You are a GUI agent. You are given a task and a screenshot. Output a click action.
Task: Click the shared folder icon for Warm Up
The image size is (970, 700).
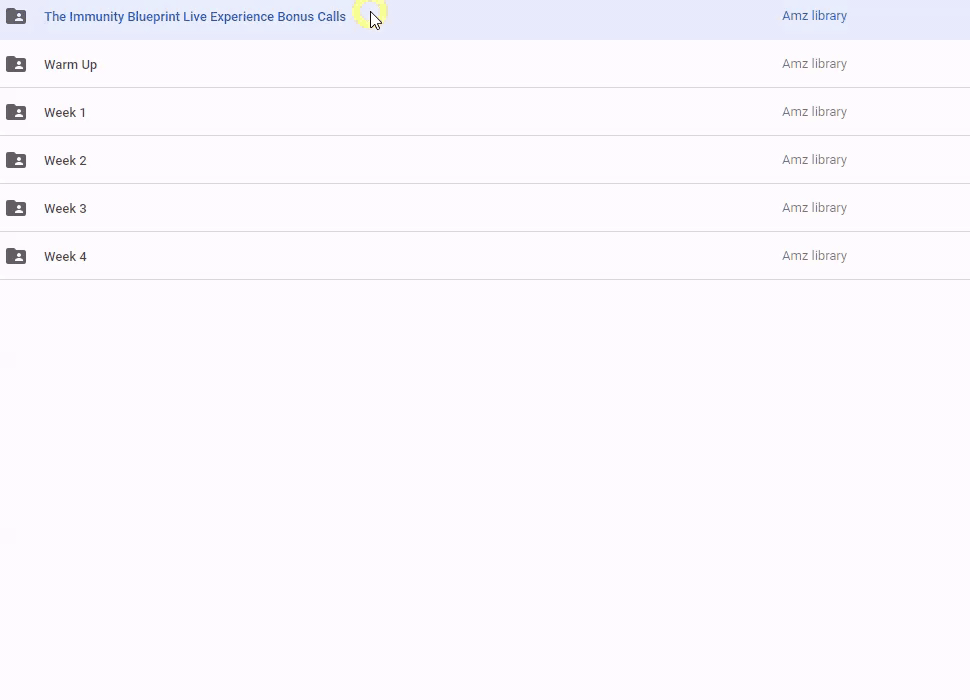click(16, 64)
